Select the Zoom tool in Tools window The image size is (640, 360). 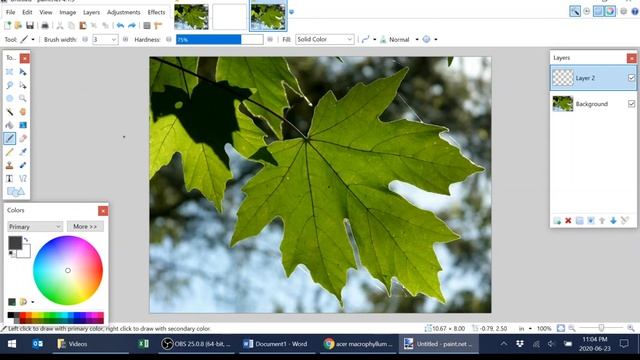point(23,98)
